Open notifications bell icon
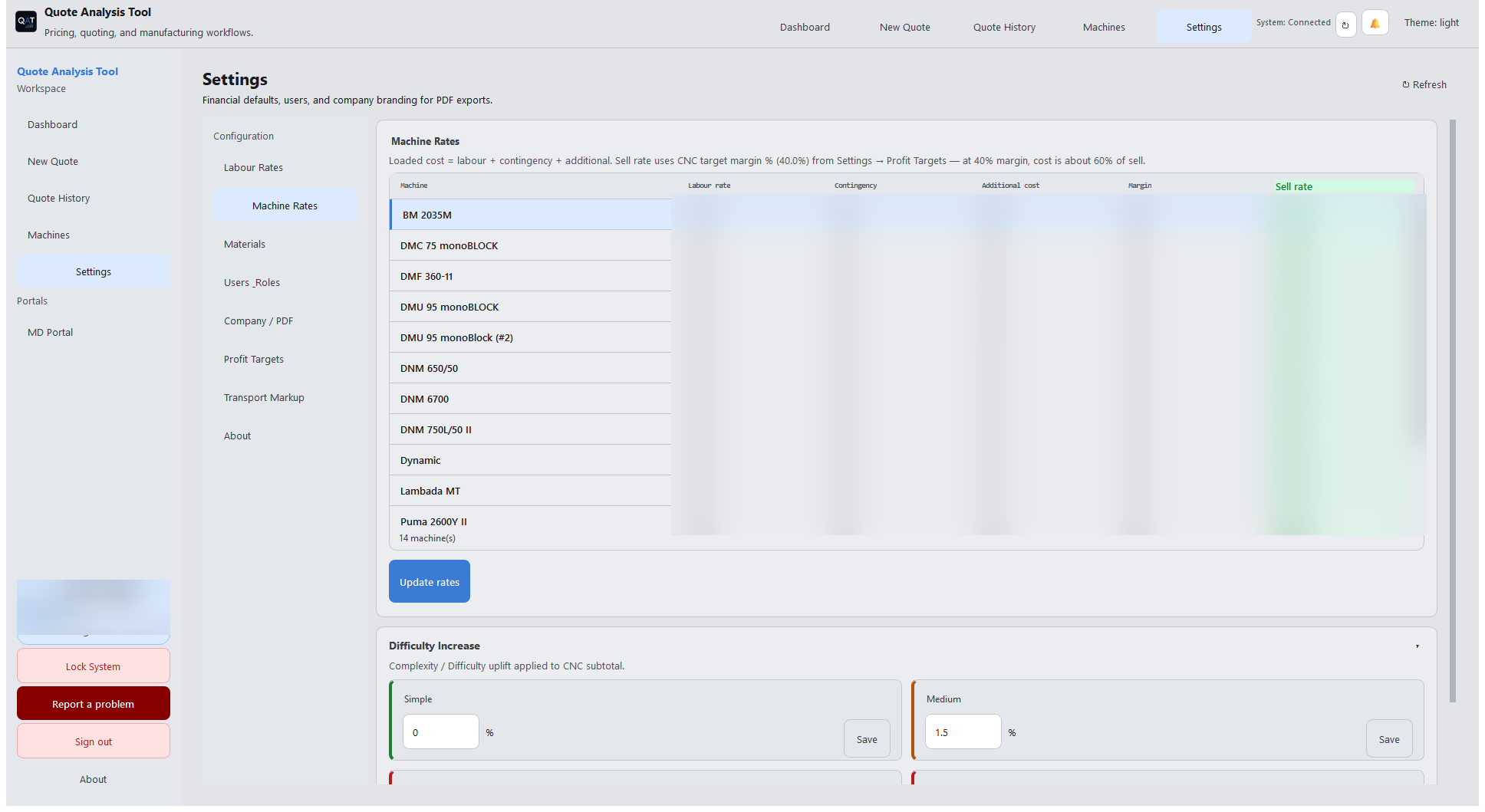This screenshot has width=1485, height=812. click(1375, 24)
